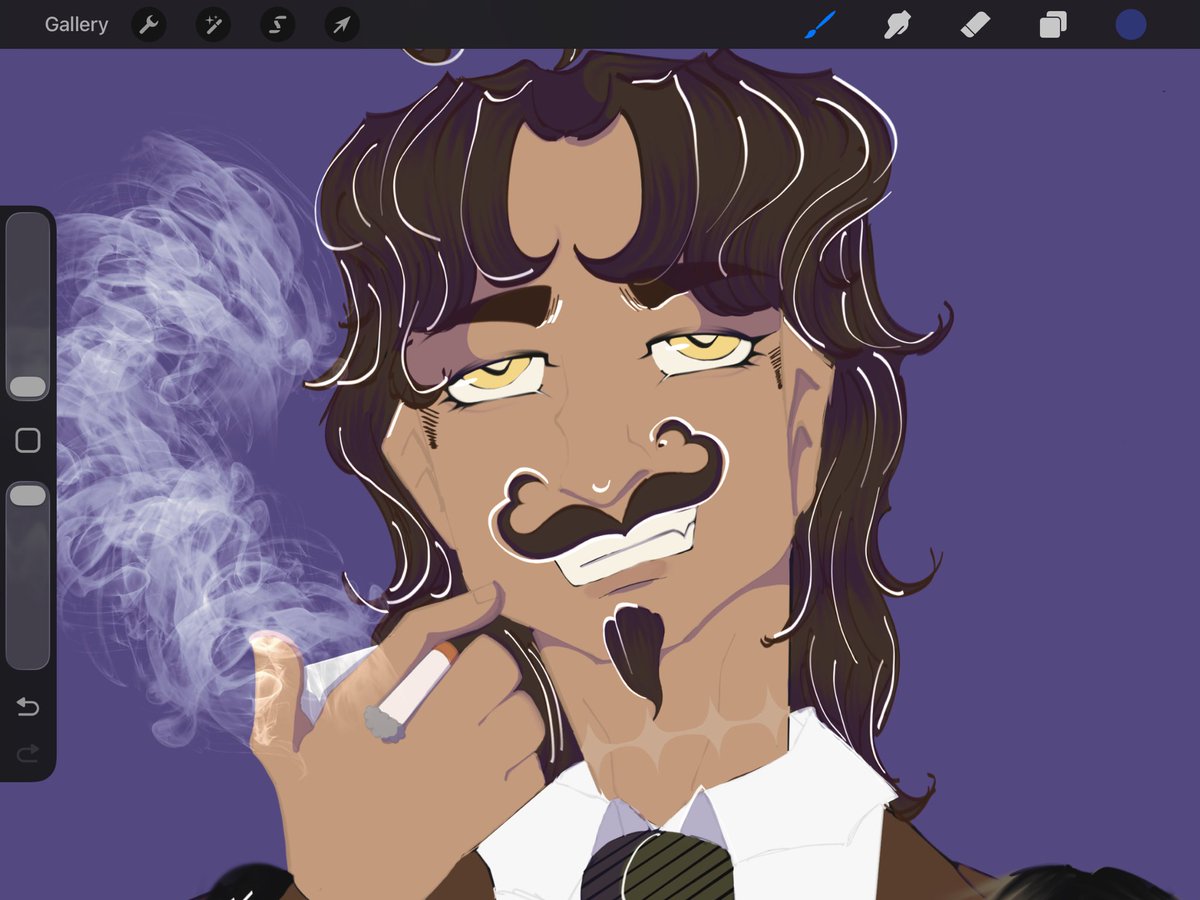Click the brush opacity slider handle
This screenshot has height=900, width=1200.
tap(28, 495)
